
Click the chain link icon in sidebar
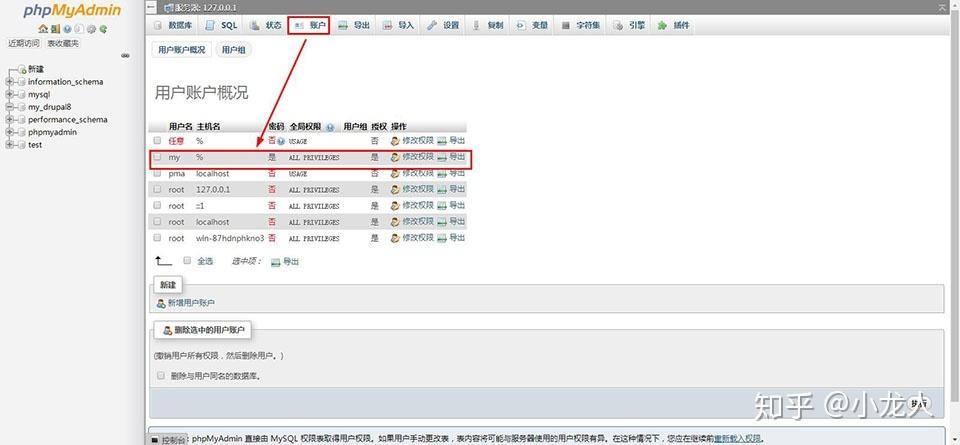126,55
